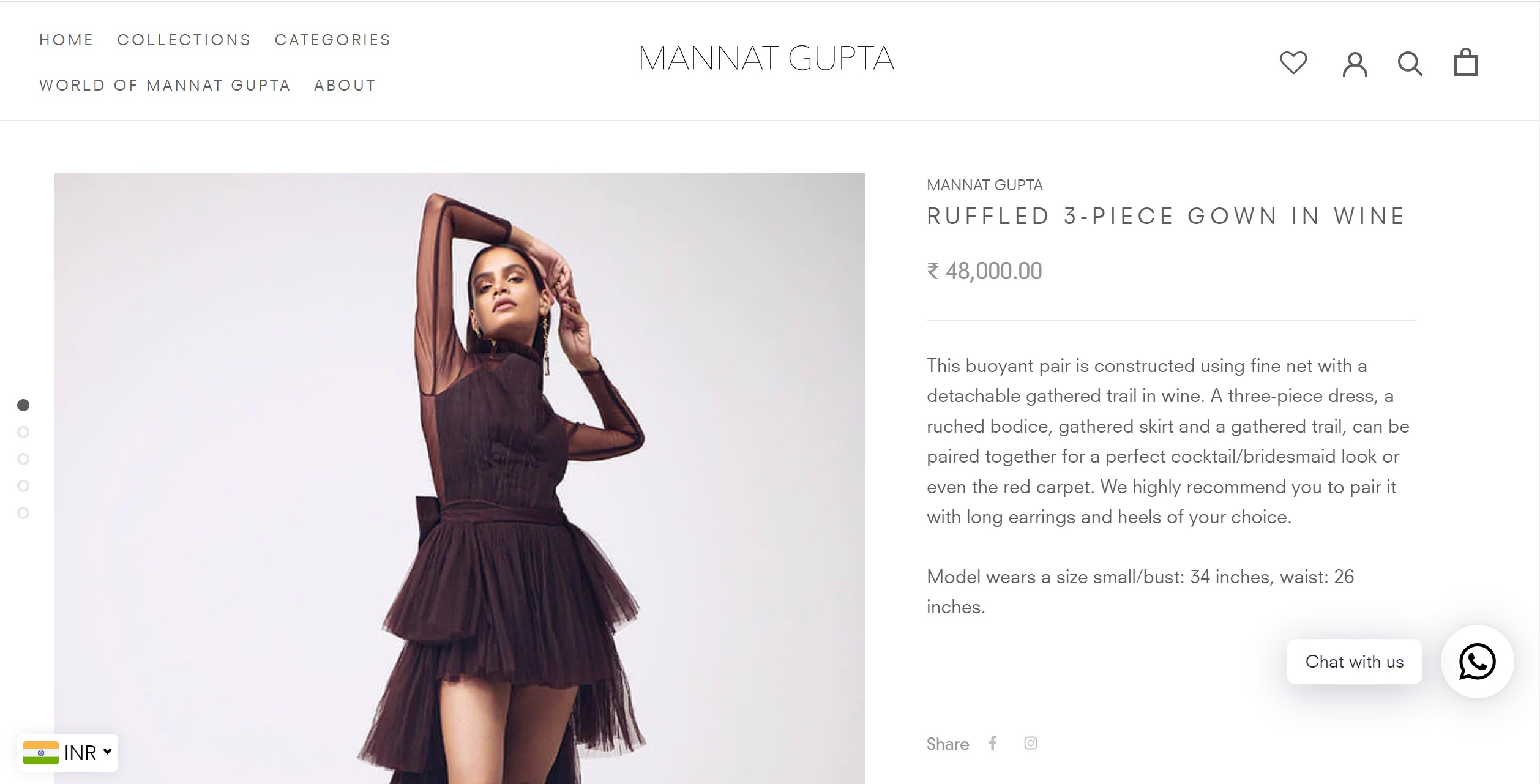The height and width of the screenshot is (784, 1540).
Task: Click the Indian flag currency icon
Action: (x=41, y=753)
